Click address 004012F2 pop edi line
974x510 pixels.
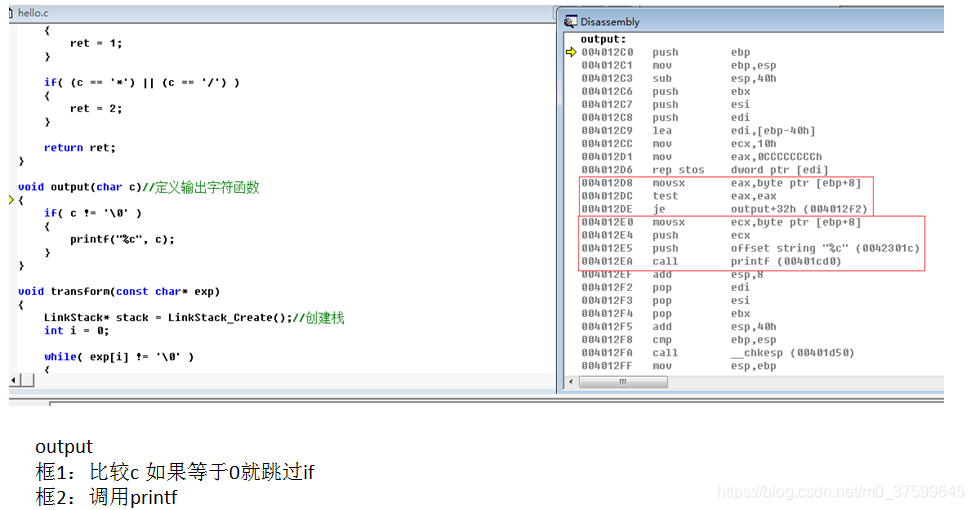(x=666, y=287)
